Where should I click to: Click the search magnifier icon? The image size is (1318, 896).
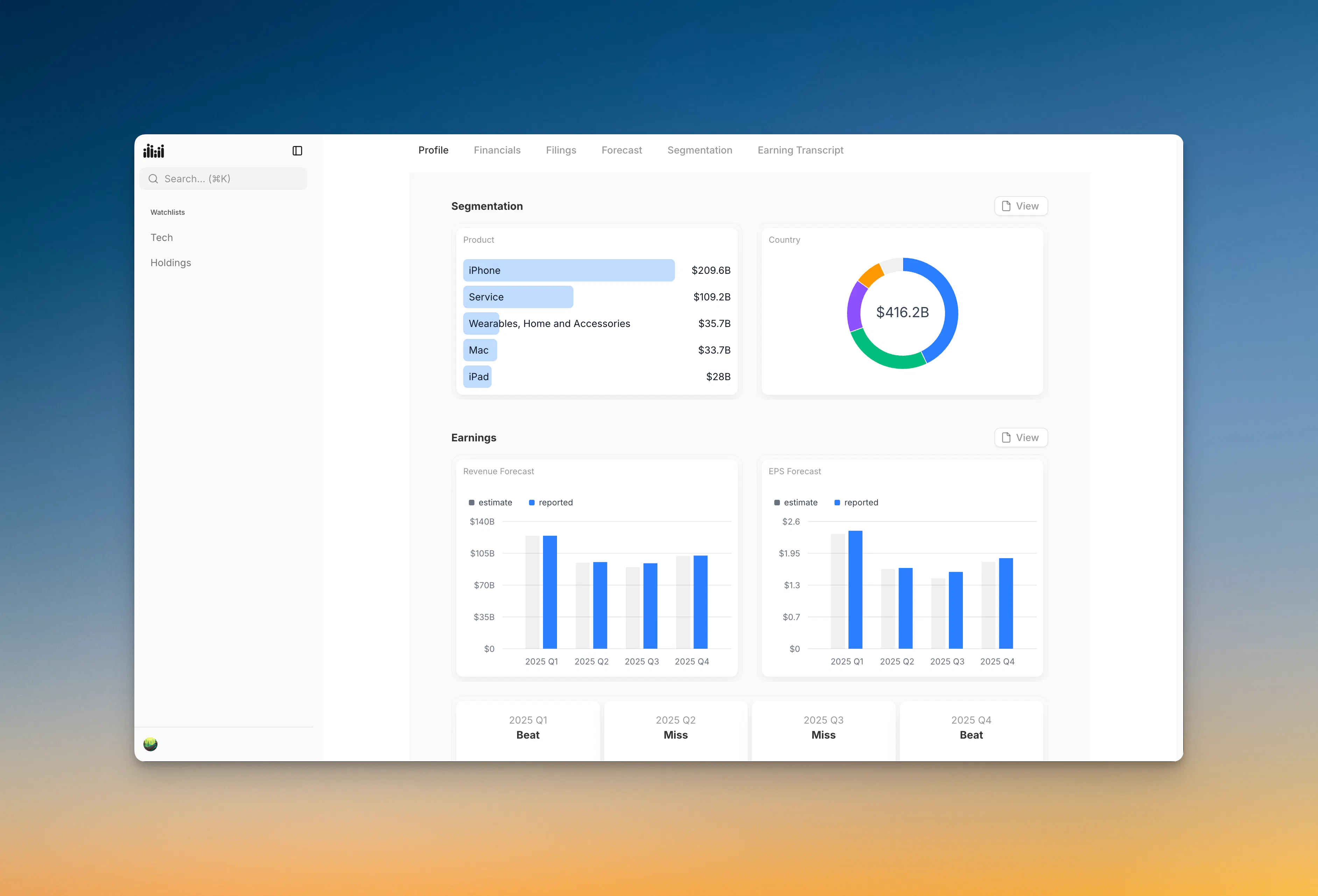153,179
